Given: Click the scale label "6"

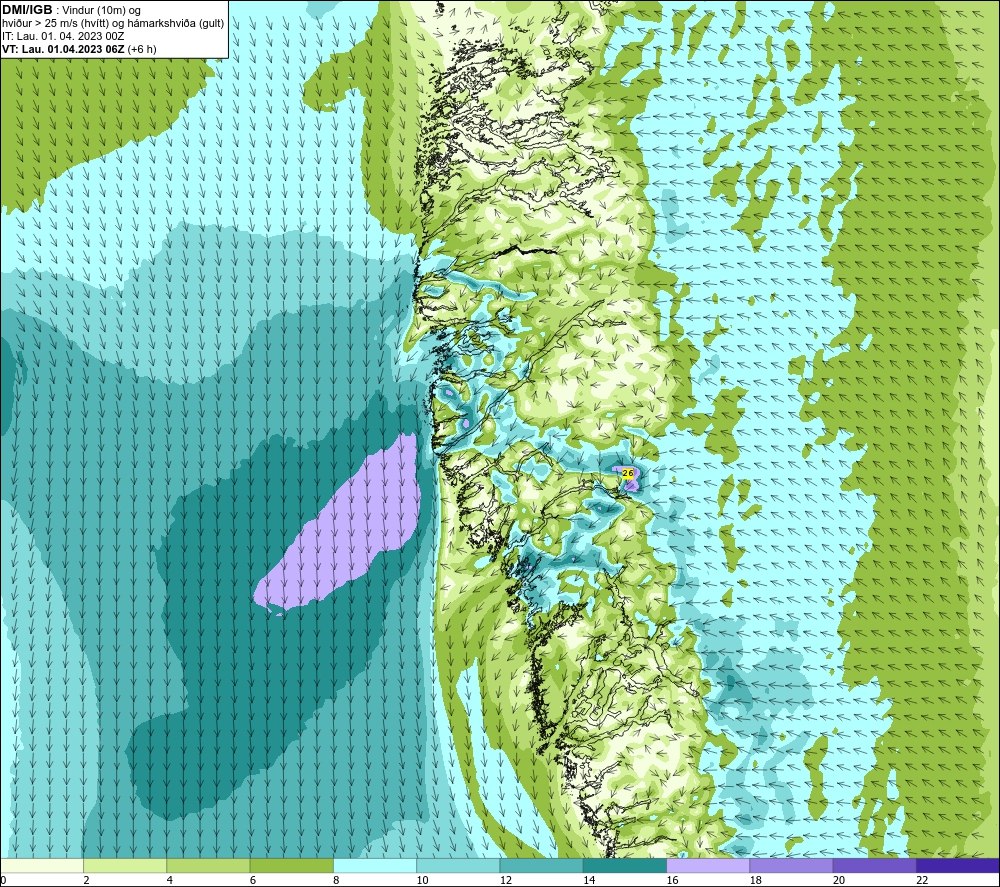Looking at the screenshot, I should pos(253,881).
